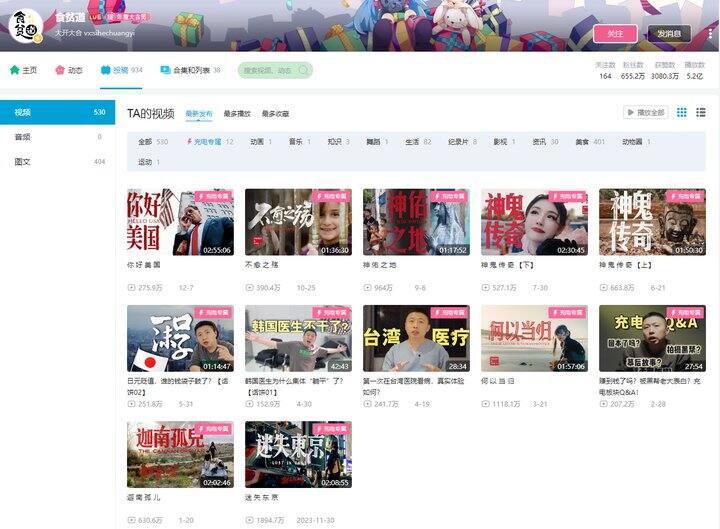Viewport: 720px width, 529px height.
Task: Switch to list view layout icon
Action: (701, 113)
